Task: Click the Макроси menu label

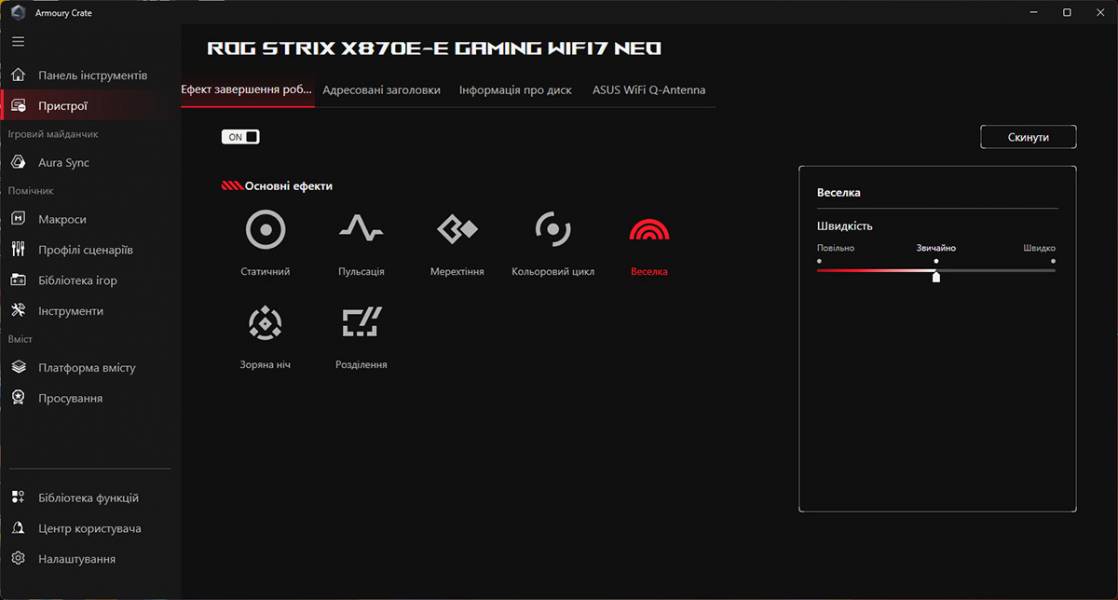Action: coord(62,219)
